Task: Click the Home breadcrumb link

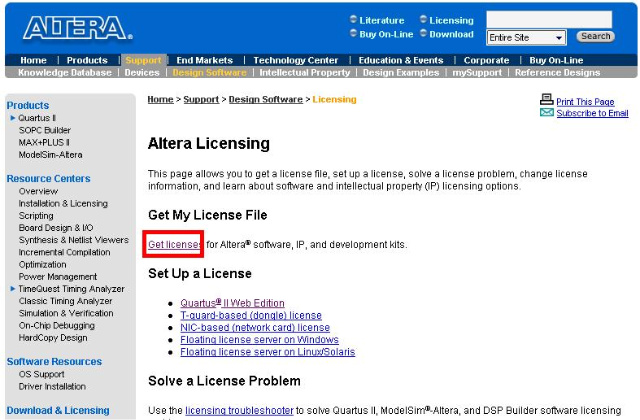Action: click(x=160, y=99)
